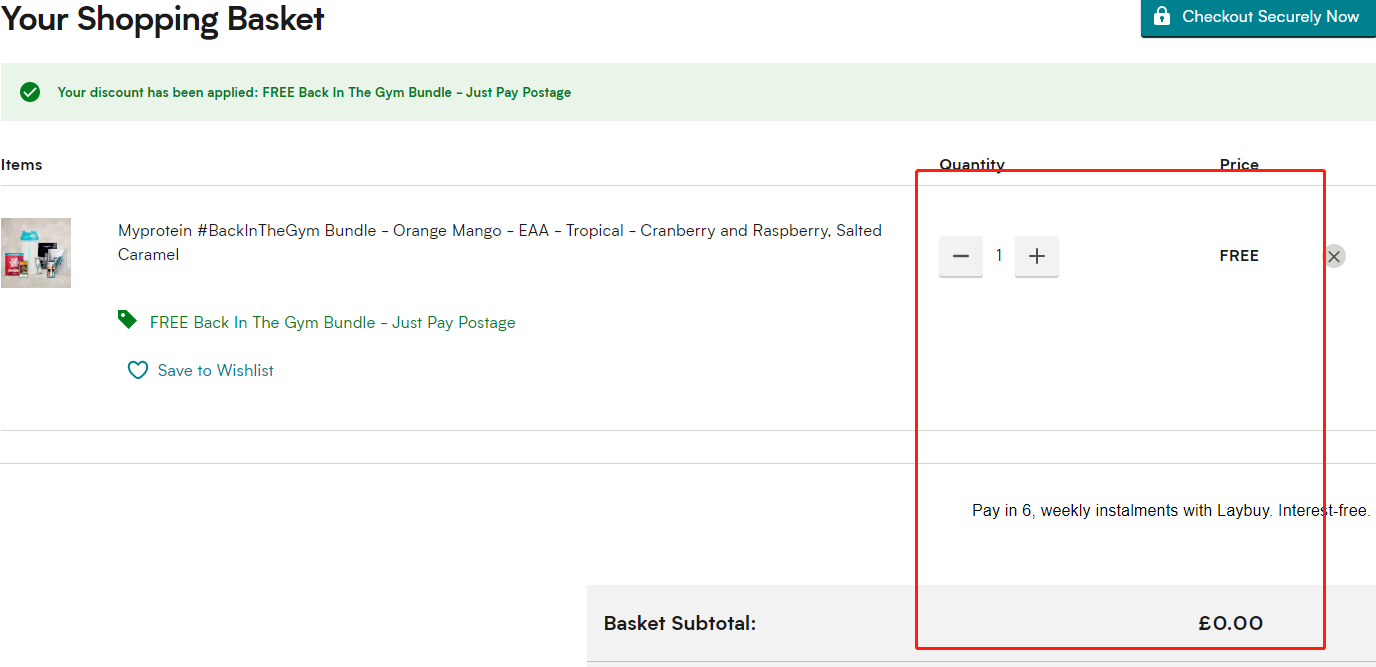Select the Save to Wishlist link
1376x667 pixels.
tap(216, 370)
